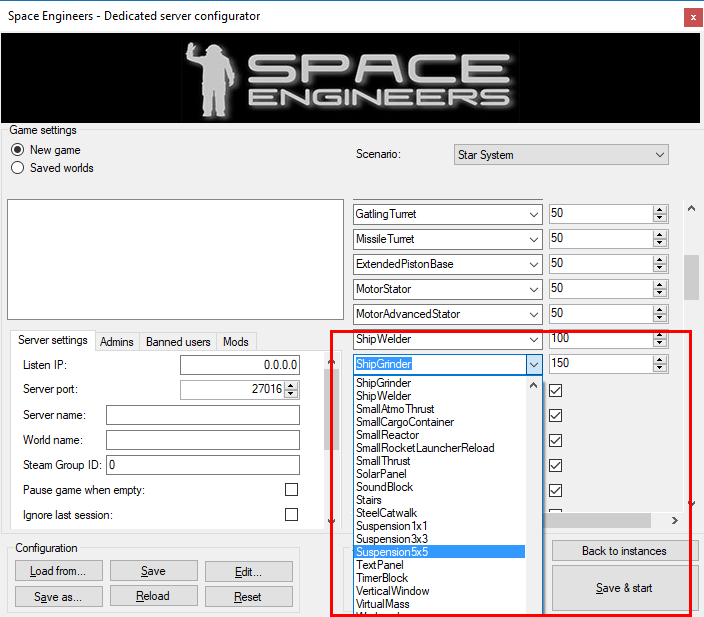704x617 pixels.
Task: Open the MotorStator block dropdown
Action: pyautogui.click(x=533, y=289)
